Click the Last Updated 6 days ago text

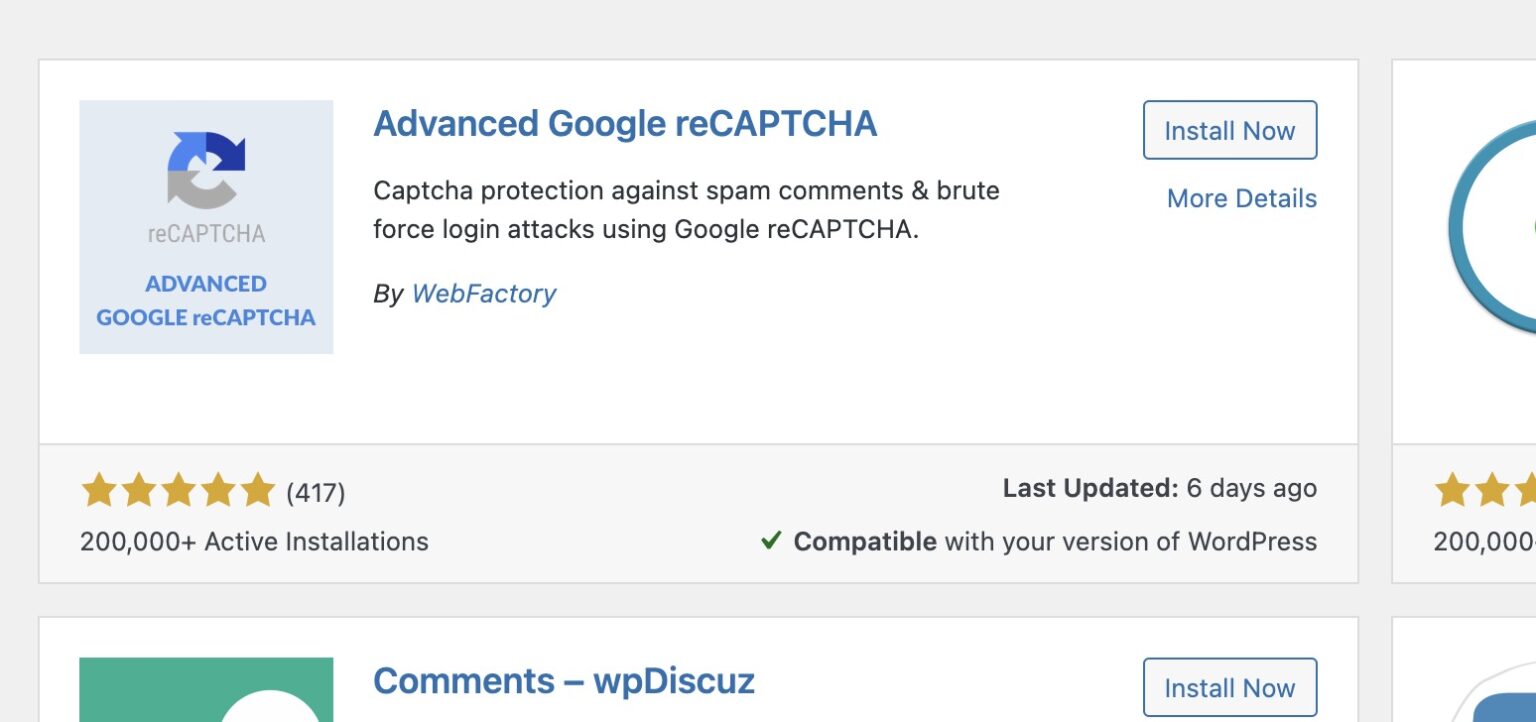[x=1159, y=489]
